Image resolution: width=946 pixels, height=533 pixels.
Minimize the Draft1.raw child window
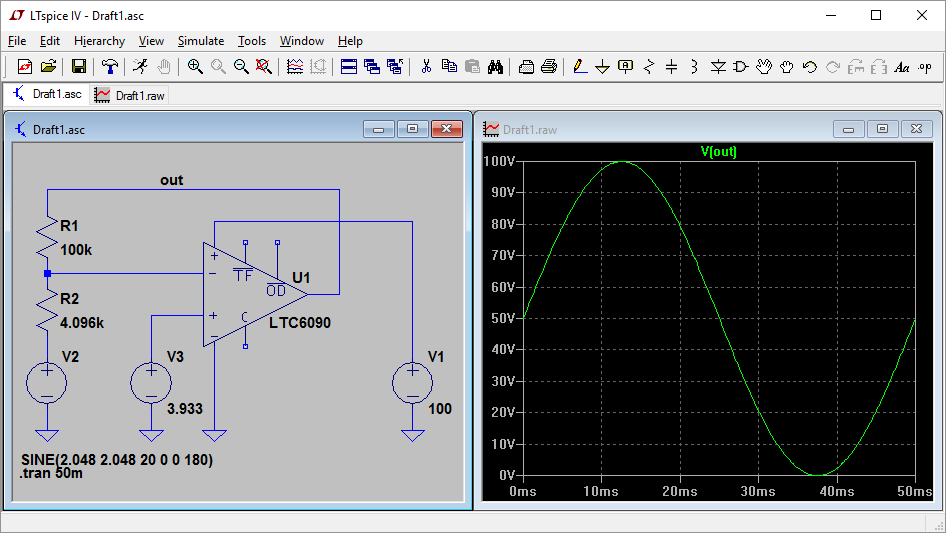click(848, 129)
